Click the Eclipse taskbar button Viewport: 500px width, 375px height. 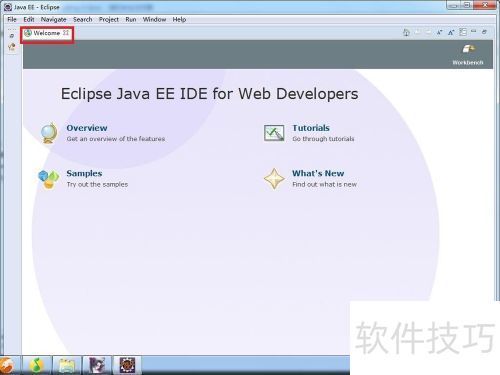[x=127, y=365]
